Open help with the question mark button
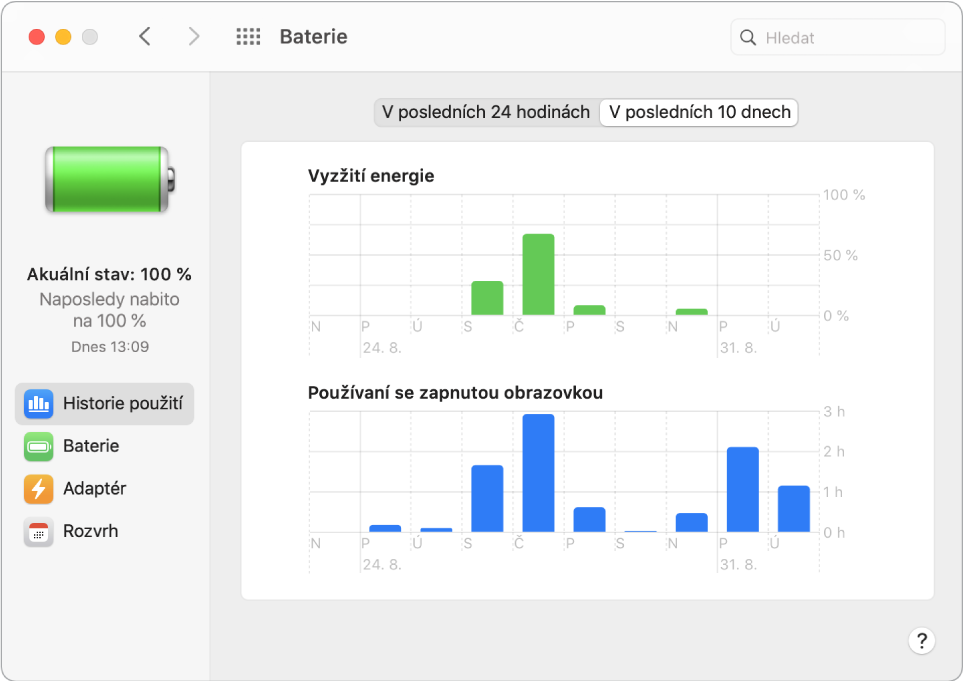 tap(921, 641)
